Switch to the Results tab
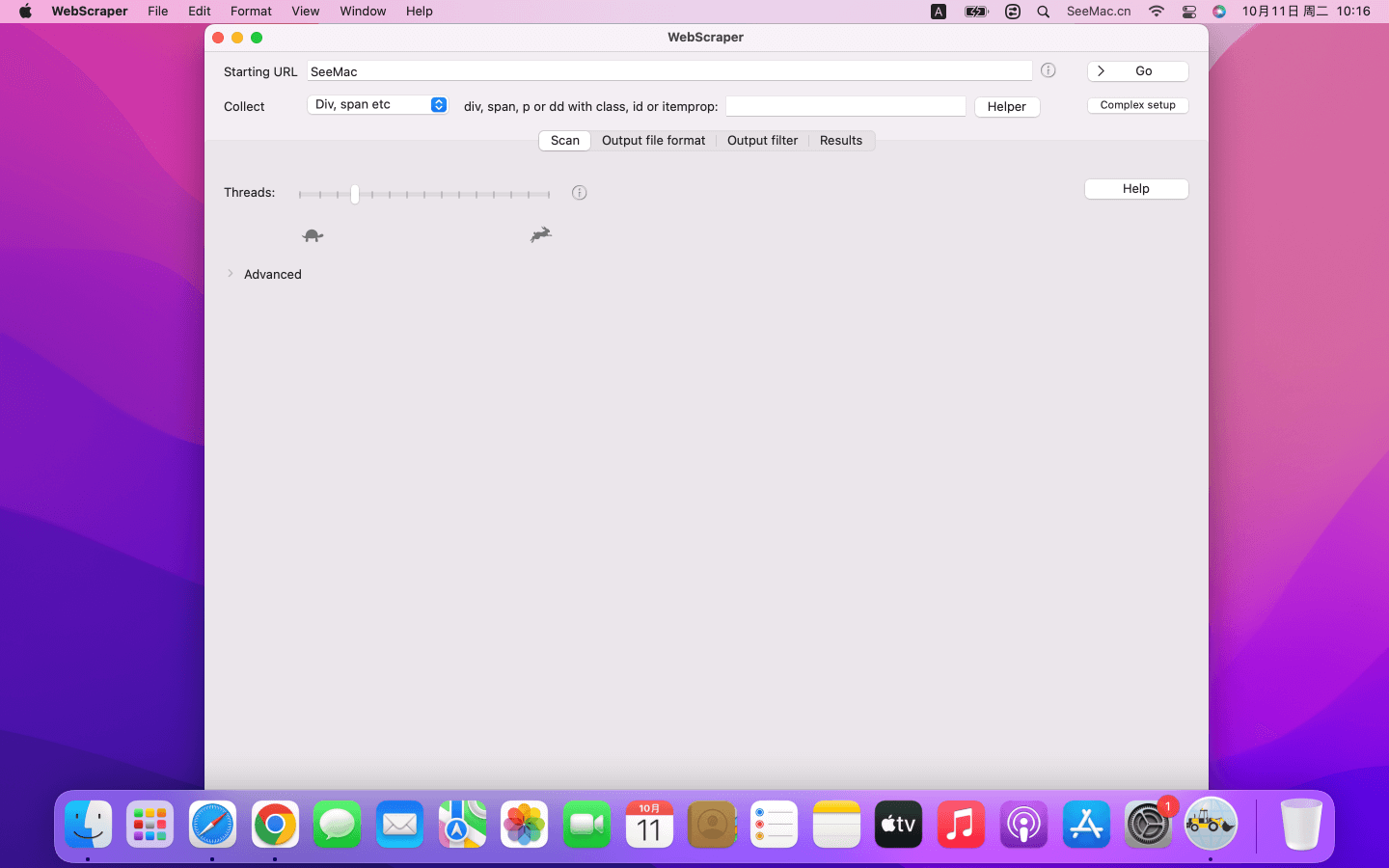1389x868 pixels. click(840, 141)
